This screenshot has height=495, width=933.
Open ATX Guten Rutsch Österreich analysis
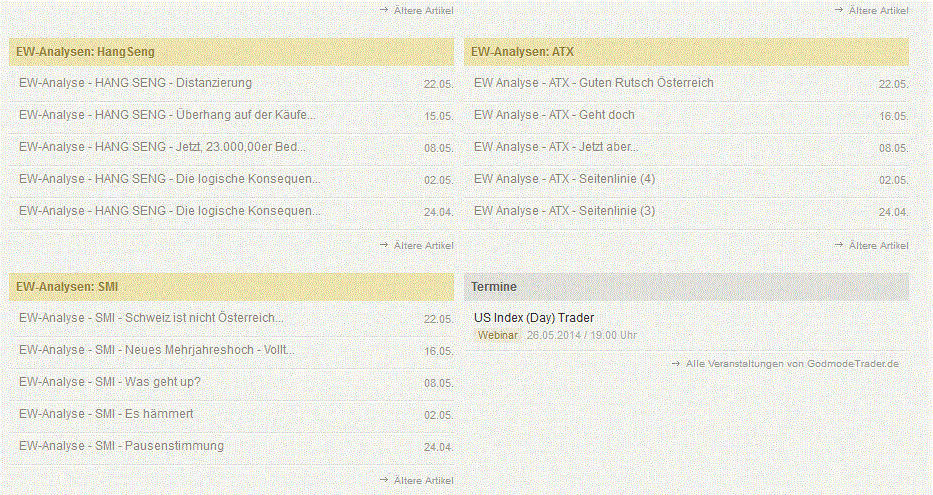pyautogui.click(x=593, y=83)
